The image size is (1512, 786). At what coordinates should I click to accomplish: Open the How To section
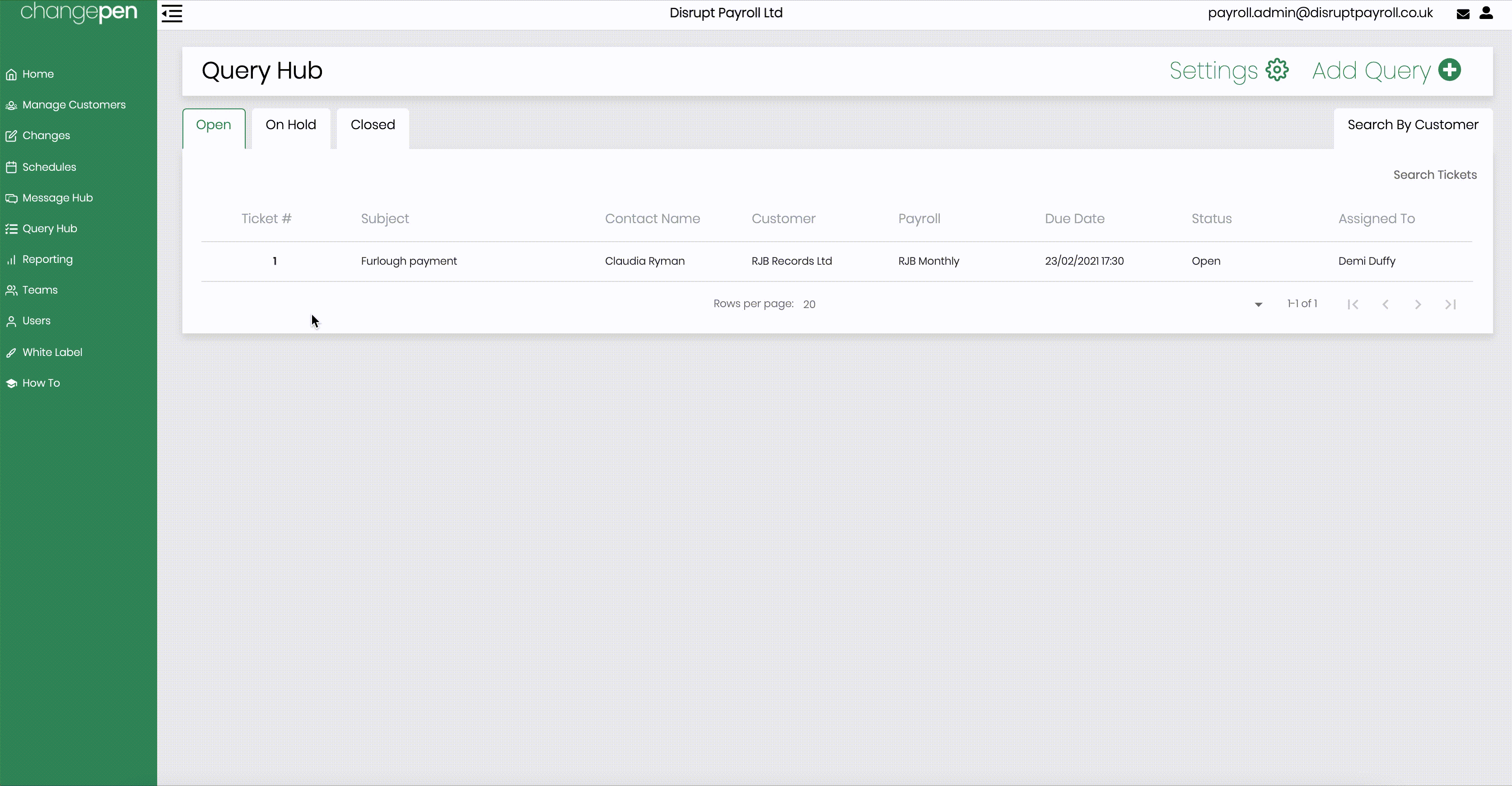point(41,383)
